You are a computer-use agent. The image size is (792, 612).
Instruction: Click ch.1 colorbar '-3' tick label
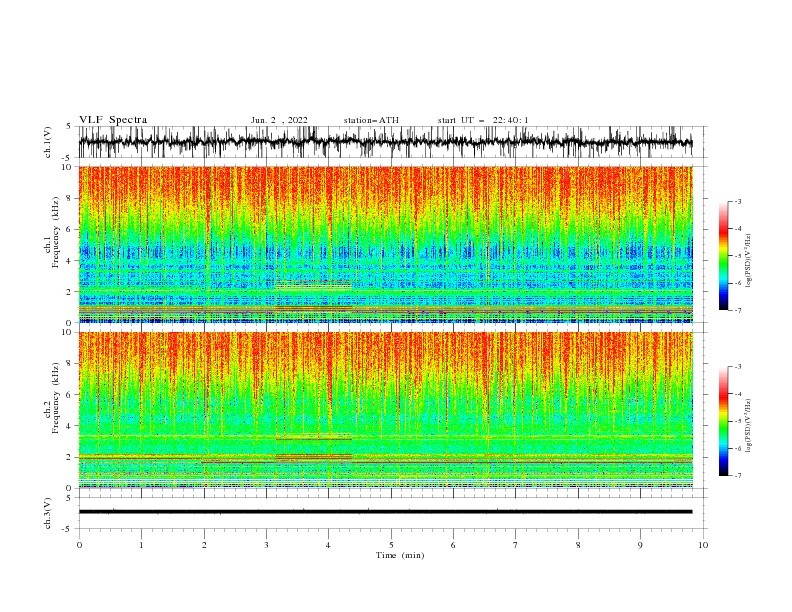737,201
